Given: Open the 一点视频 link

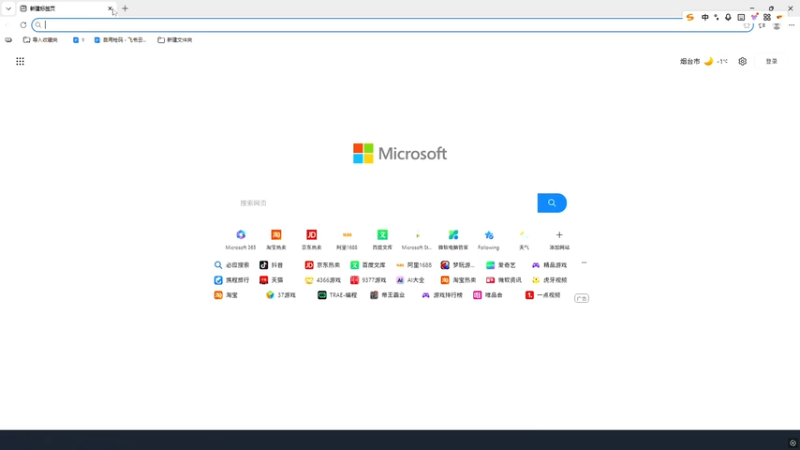Looking at the screenshot, I should pyautogui.click(x=543, y=295).
